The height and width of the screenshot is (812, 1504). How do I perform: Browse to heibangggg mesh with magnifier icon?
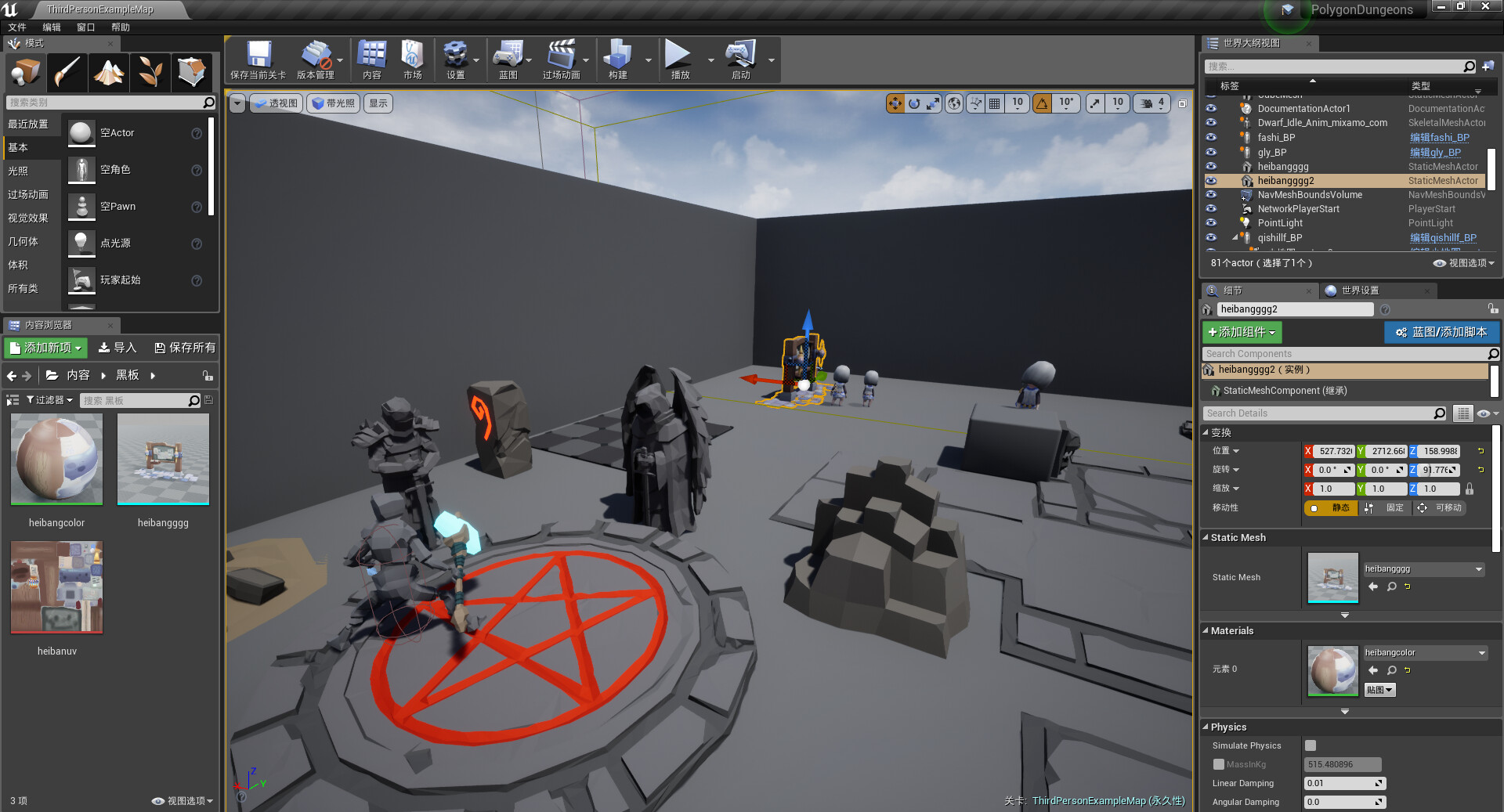[x=1391, y=586]
